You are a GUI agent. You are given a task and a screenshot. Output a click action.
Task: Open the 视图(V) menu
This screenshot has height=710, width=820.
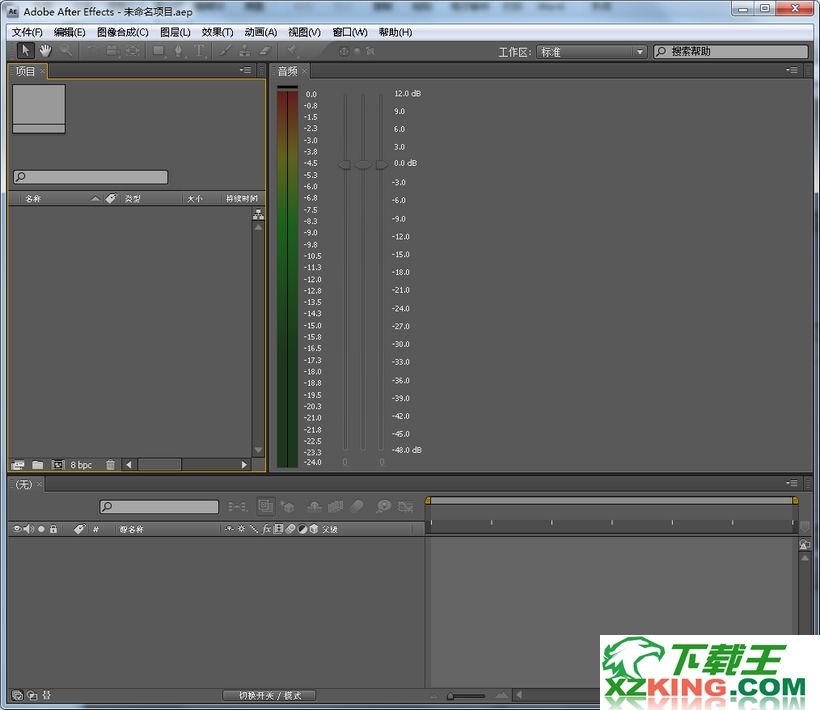pos(304,32)
